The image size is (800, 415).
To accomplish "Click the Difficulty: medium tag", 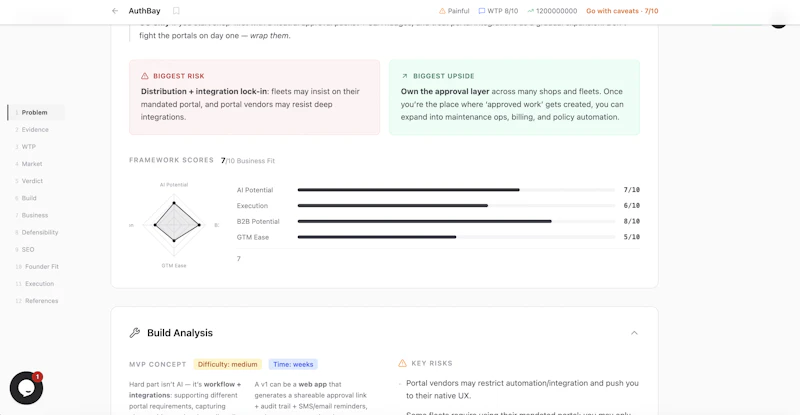I will coord(228,364).
